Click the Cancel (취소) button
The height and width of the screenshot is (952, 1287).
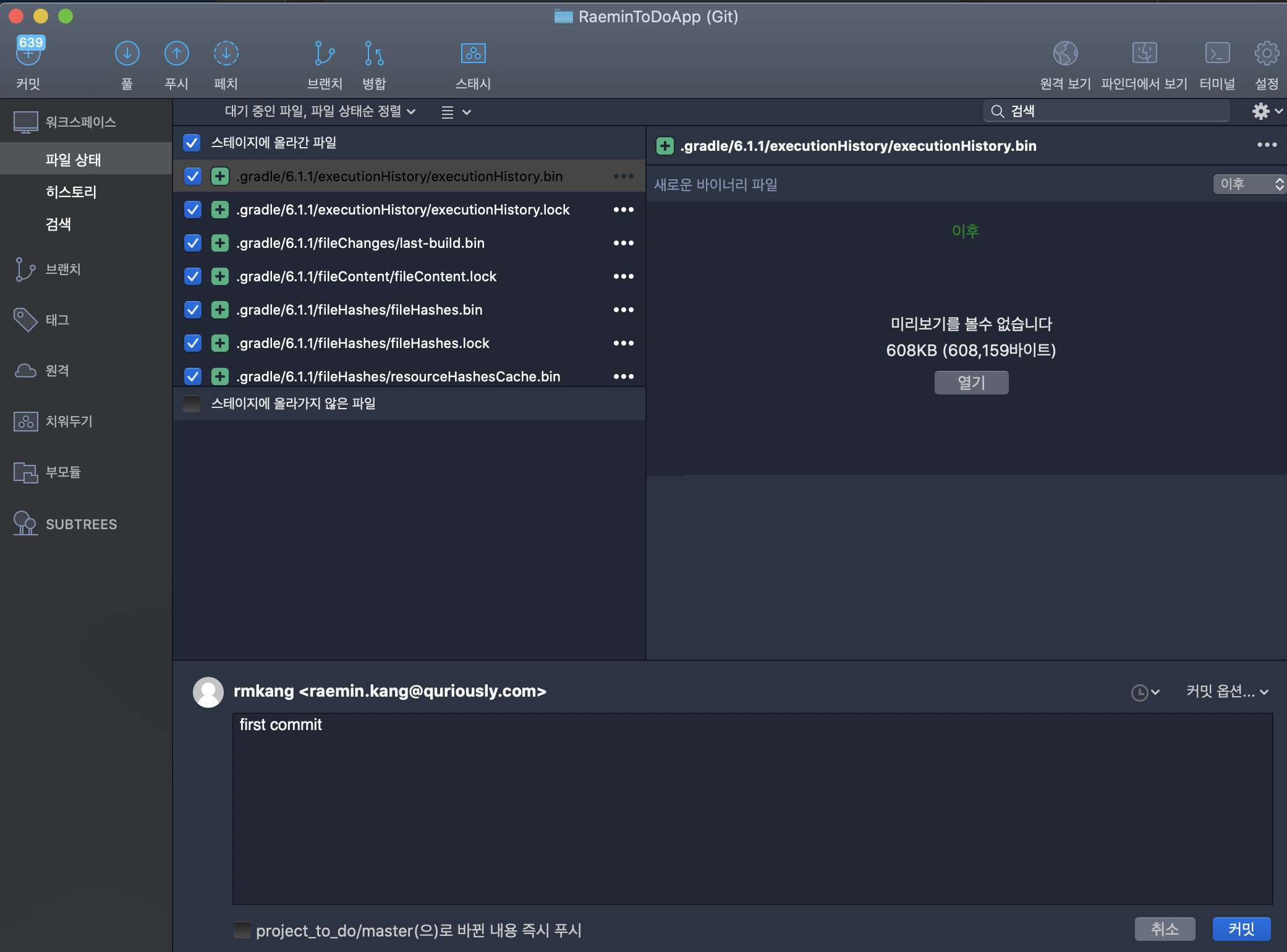coord(1165,929)
